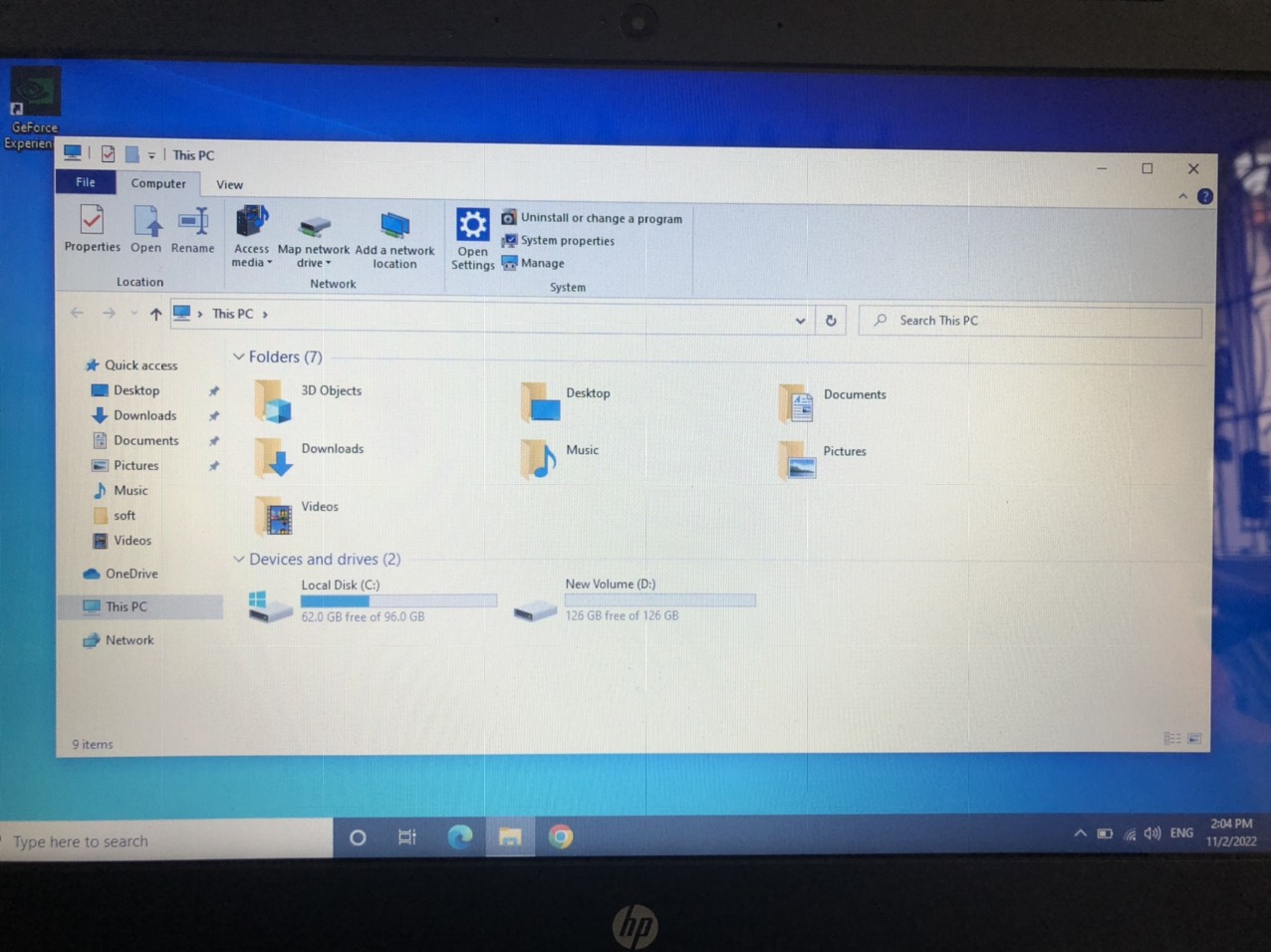Go back with the Back arrow
The height and width of the screenshot is (952, 1271).
(x=77, y=313)
